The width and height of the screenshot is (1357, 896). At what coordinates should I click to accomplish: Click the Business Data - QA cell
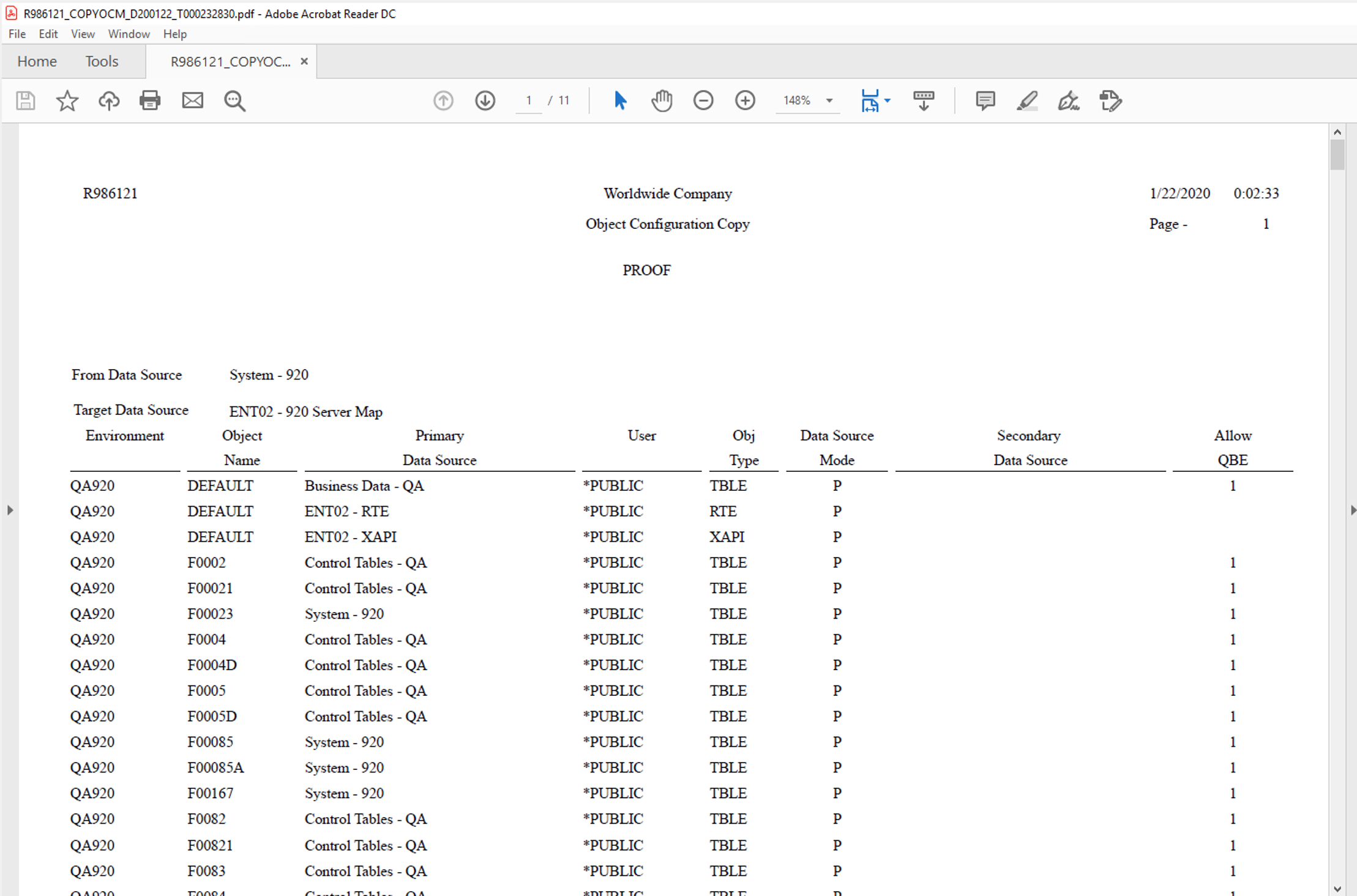coord(364,485)
